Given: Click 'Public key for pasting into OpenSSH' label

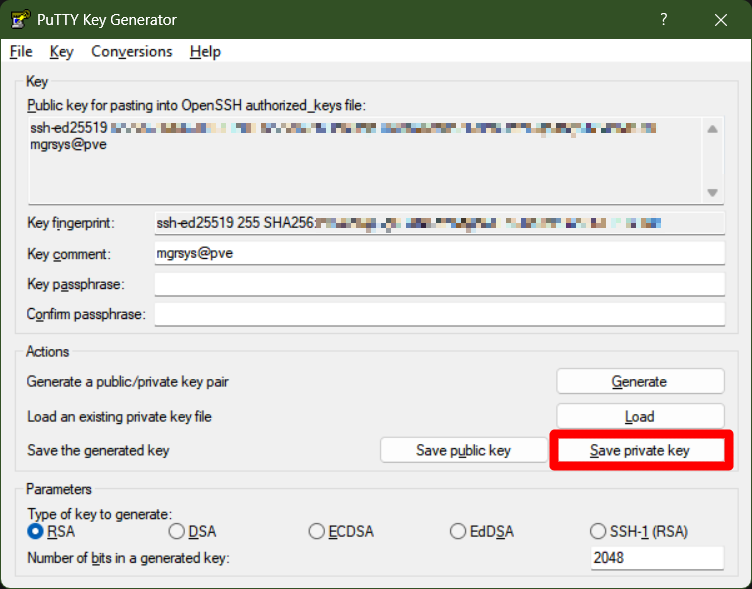Looking at the screenshot, I should click(196, 105).
